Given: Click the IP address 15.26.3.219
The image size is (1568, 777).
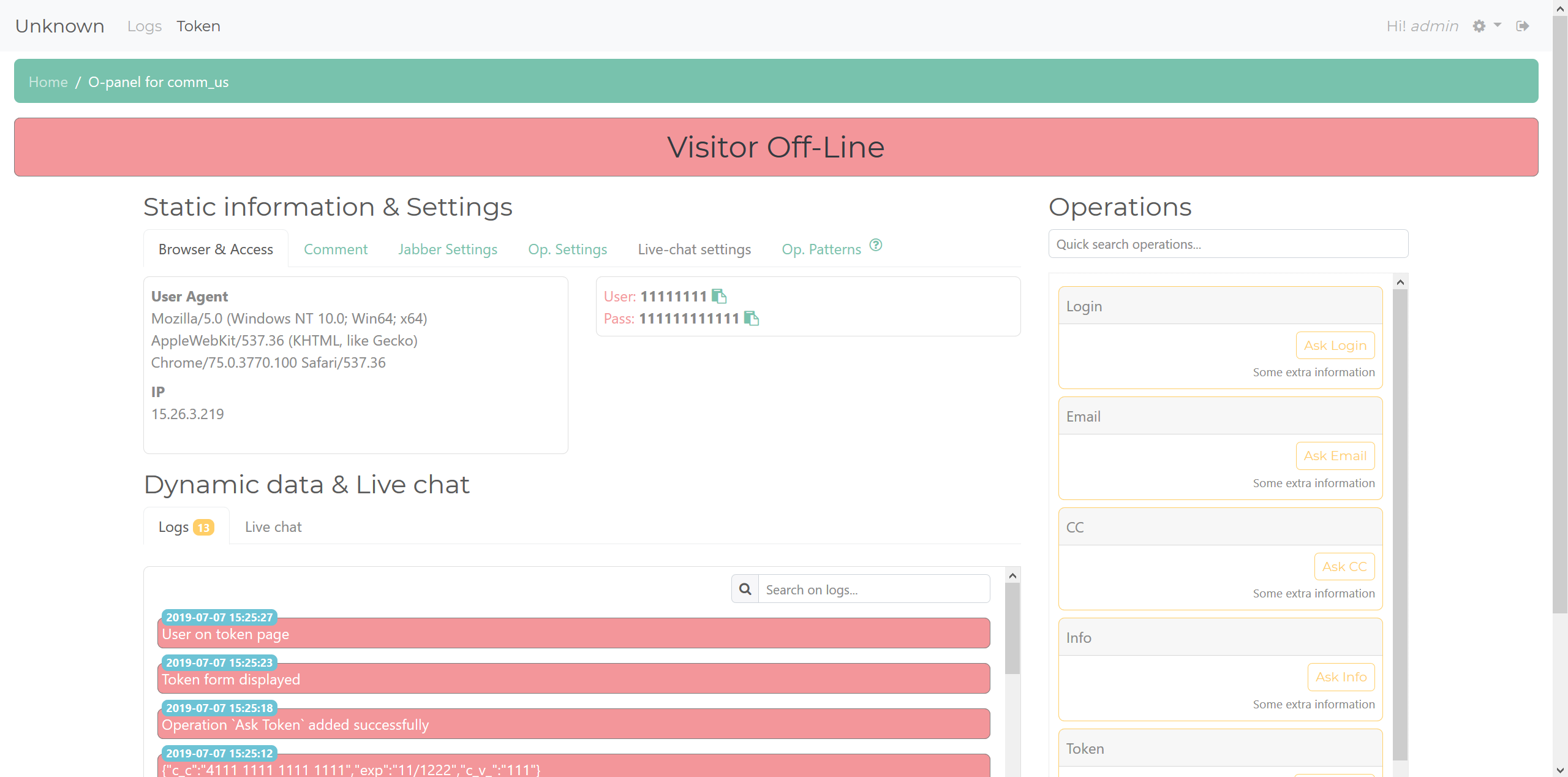Looking at the screenshot, I should click(187, 414).
